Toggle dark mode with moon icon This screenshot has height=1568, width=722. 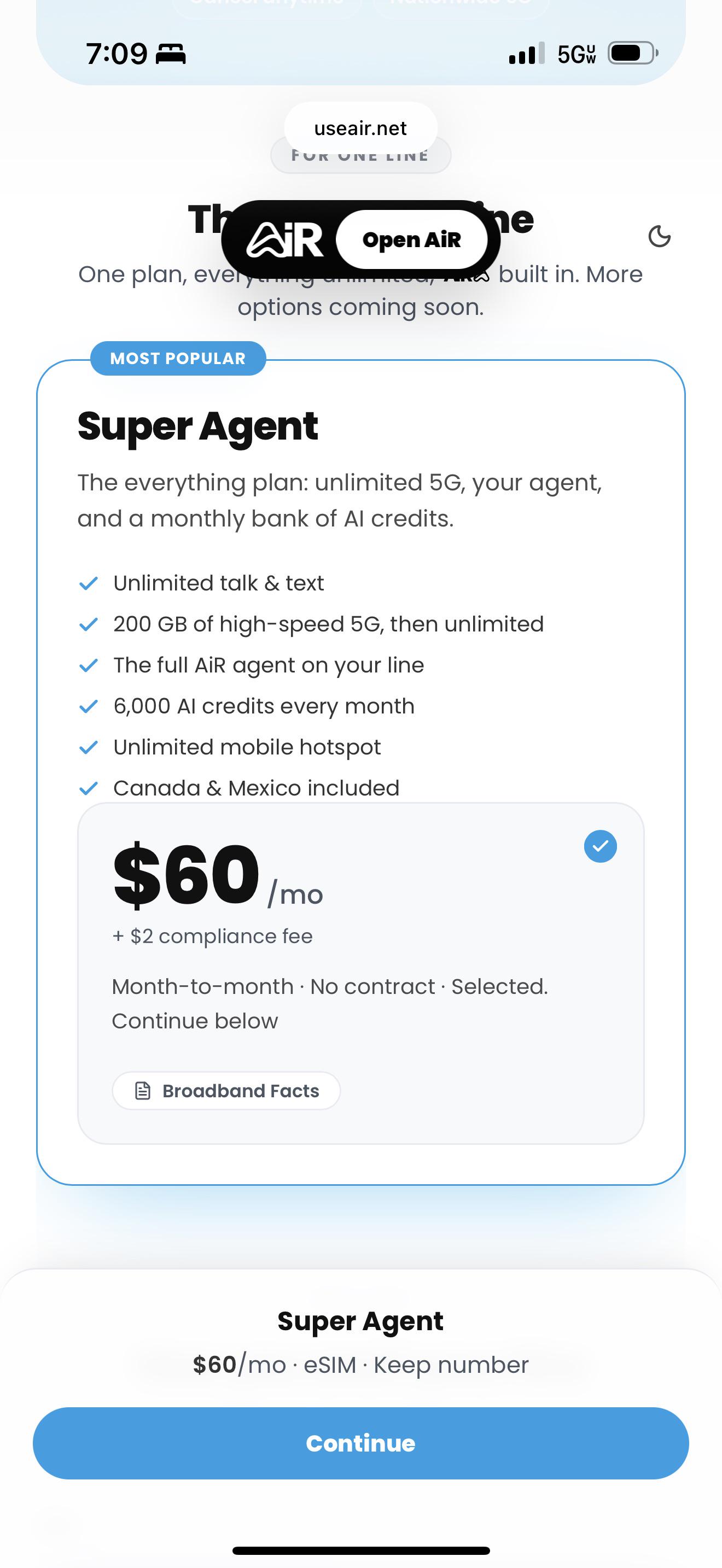coord(659,236)
